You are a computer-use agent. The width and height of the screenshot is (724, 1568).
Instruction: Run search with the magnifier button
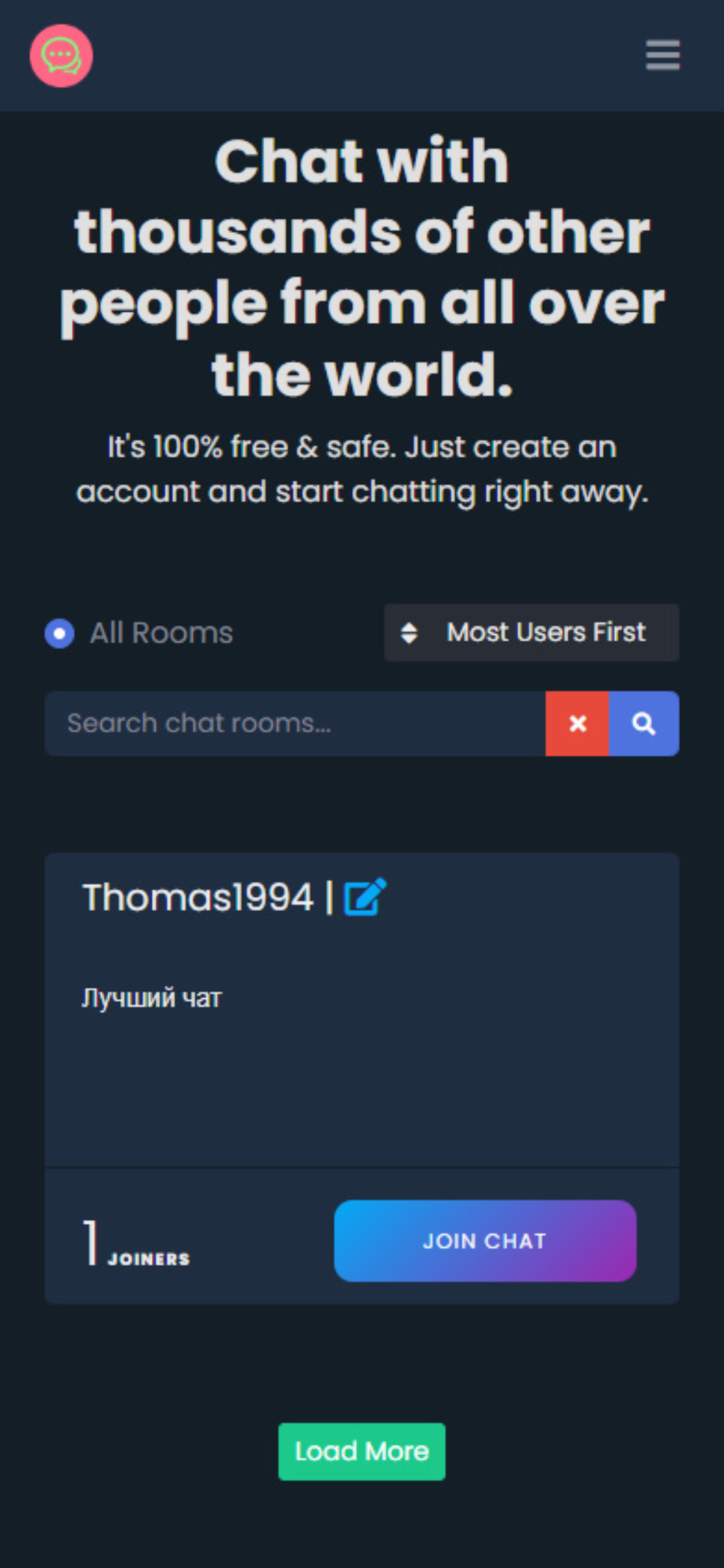(x=644, y=723)
